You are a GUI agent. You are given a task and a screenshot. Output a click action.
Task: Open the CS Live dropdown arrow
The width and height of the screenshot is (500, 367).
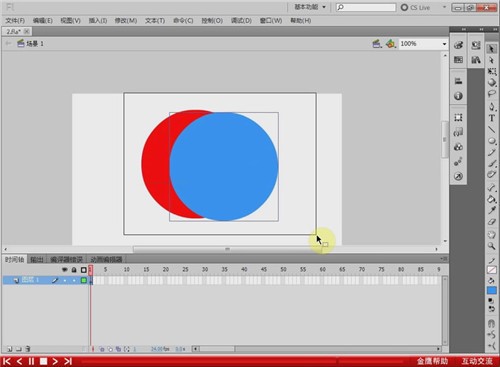point(444,7)
